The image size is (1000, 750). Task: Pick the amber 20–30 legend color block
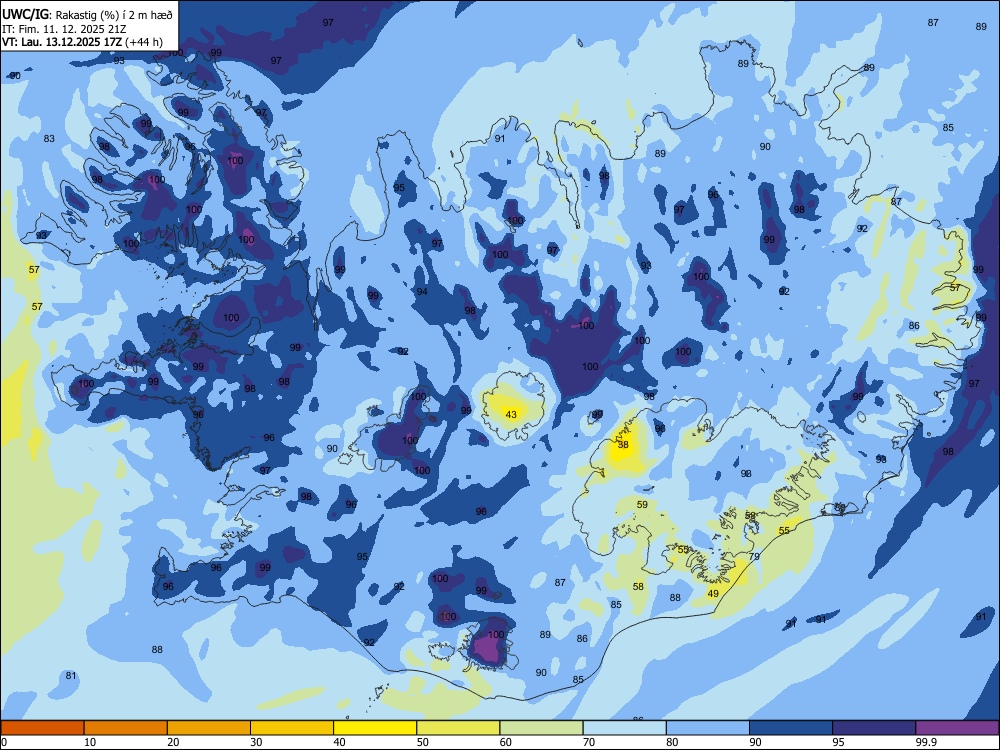(x=209, y=728)
